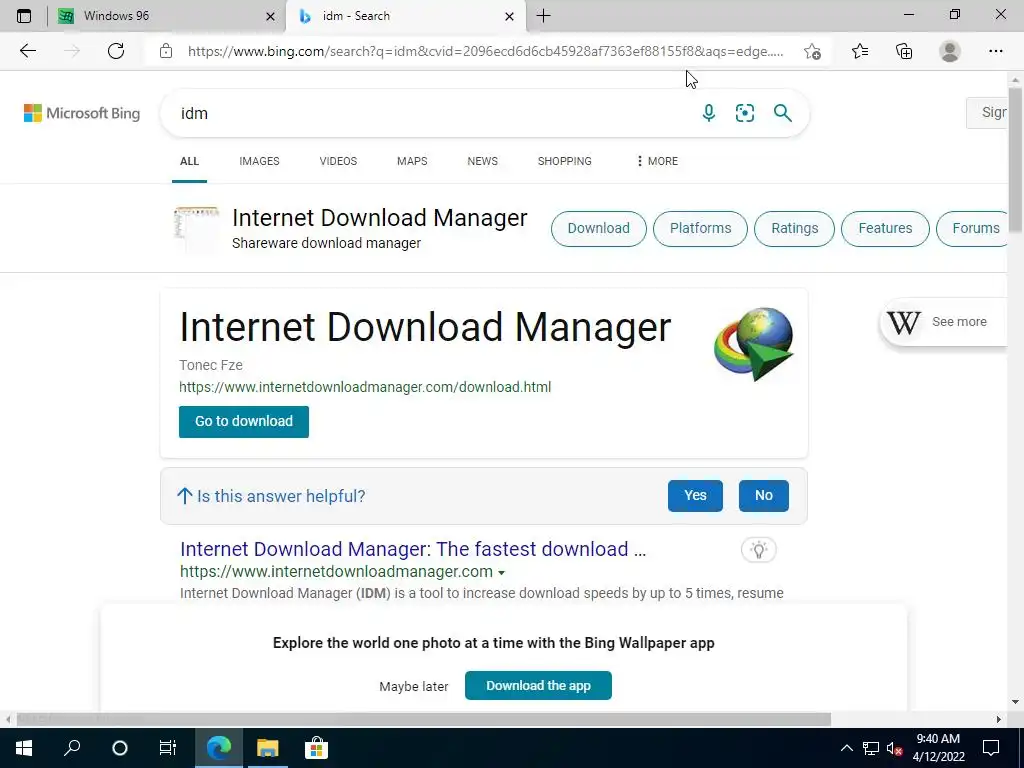Open internetdownloadmanager.com/download.html link
1024x768 pixels.
(365, 387)
